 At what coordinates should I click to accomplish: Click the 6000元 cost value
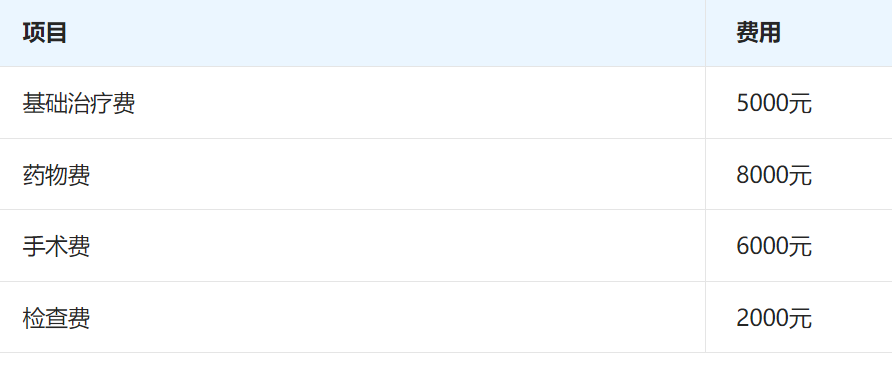click(x=774, y=246)
